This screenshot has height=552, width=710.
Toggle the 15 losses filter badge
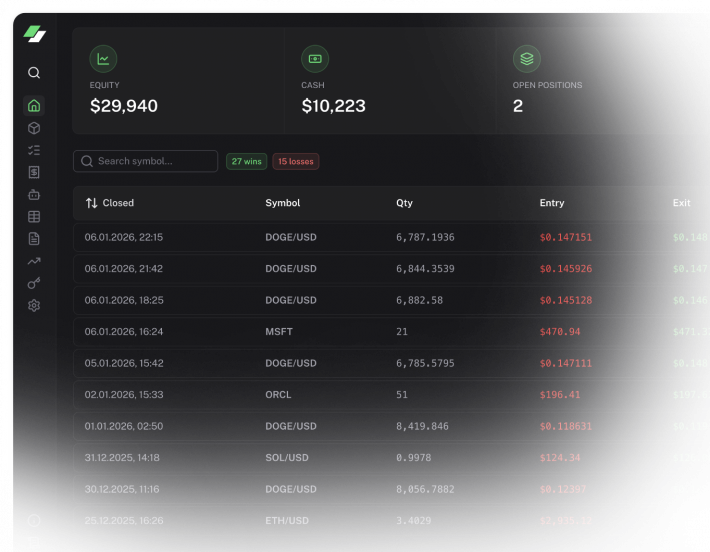[296, 161]
